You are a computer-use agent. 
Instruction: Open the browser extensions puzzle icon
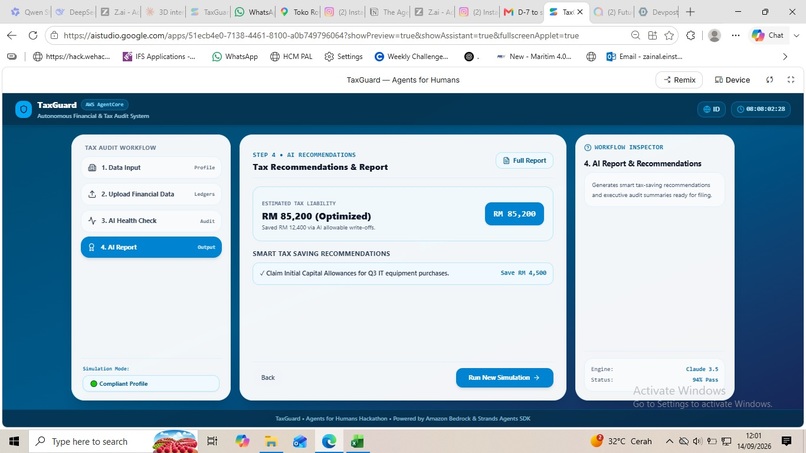pos(691,35)
